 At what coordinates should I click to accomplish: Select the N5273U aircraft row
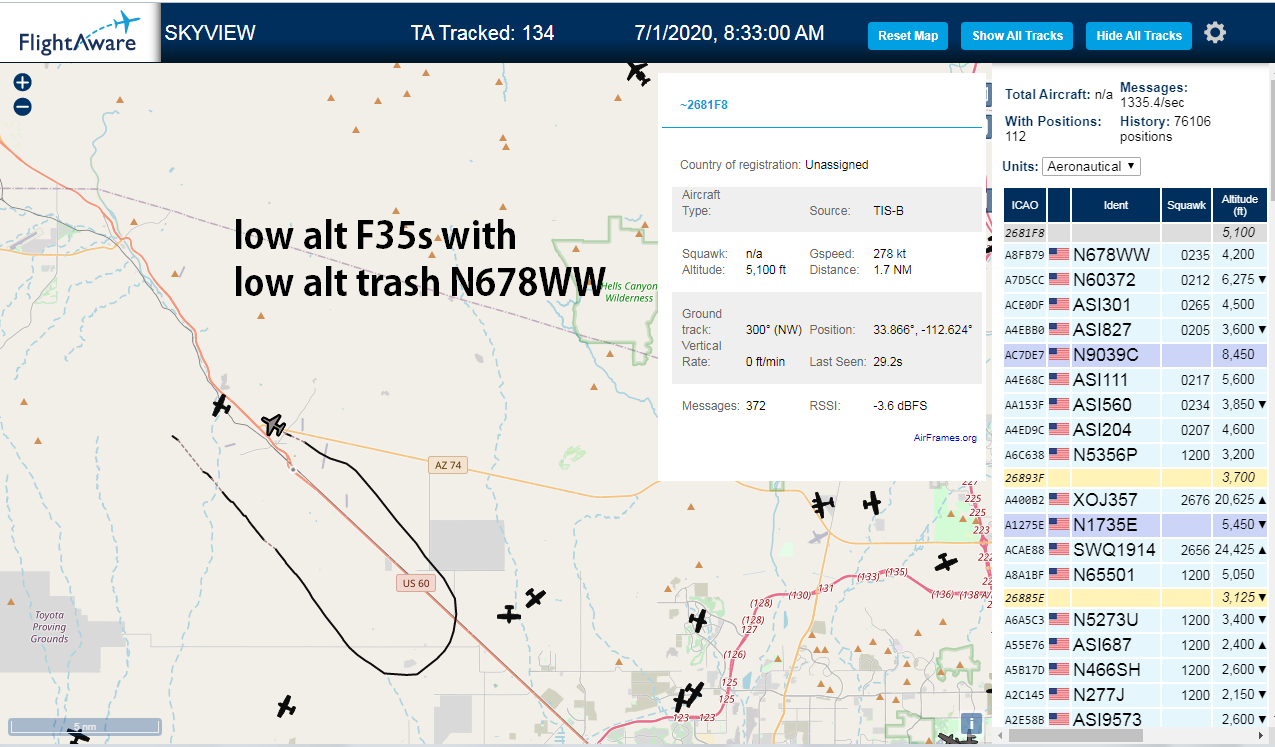[1137, 620]
